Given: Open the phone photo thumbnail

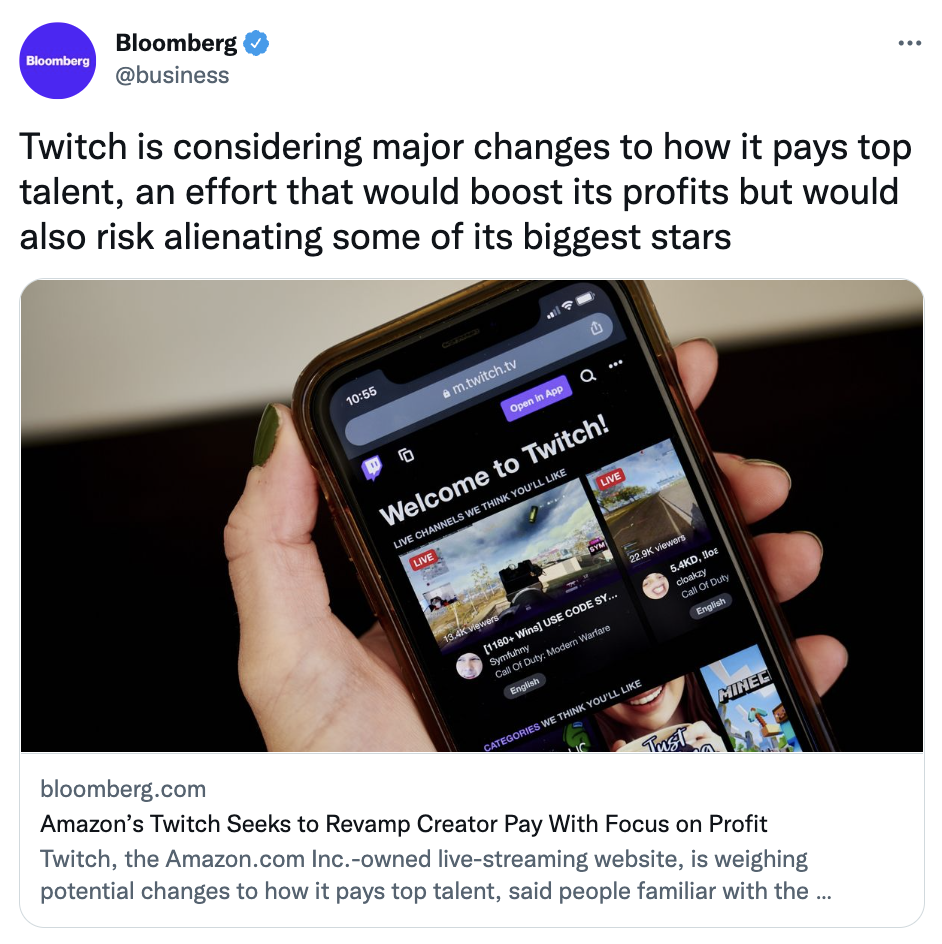Looking at the screenshot, I should (x=472, y=515).
